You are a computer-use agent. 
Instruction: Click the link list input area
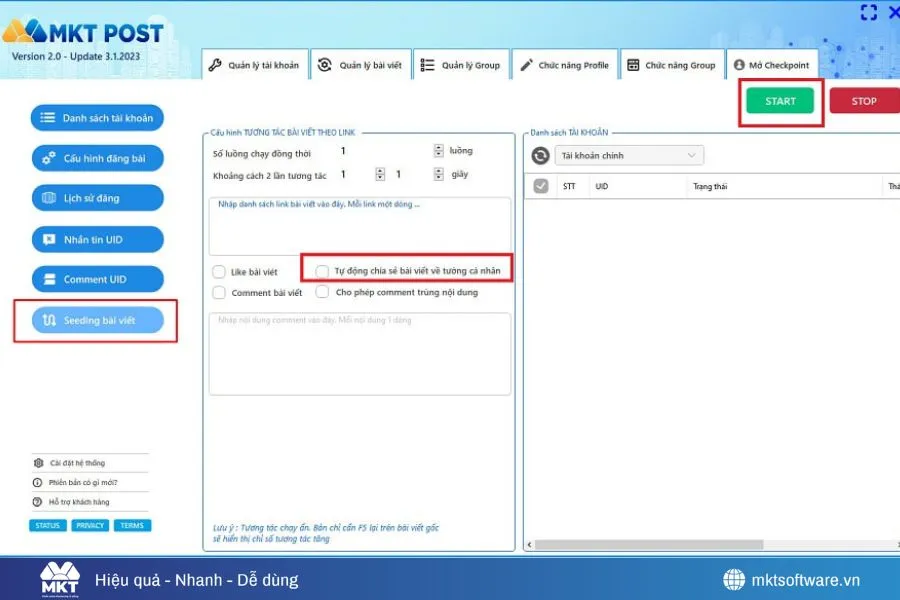pyautogui.click(x=360, y=225)
